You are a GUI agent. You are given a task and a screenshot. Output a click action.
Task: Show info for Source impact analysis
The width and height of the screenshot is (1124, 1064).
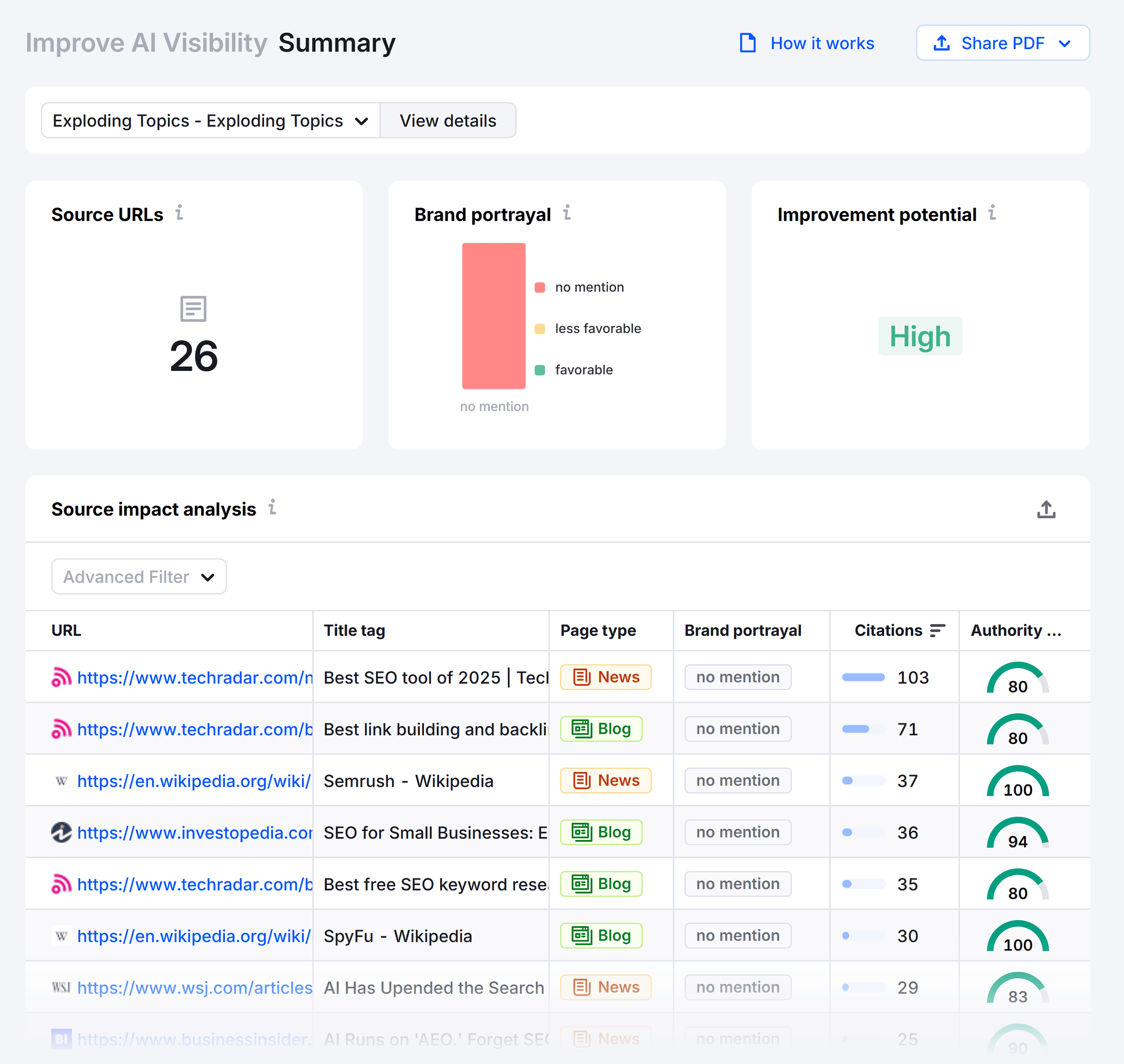(272, 507)
